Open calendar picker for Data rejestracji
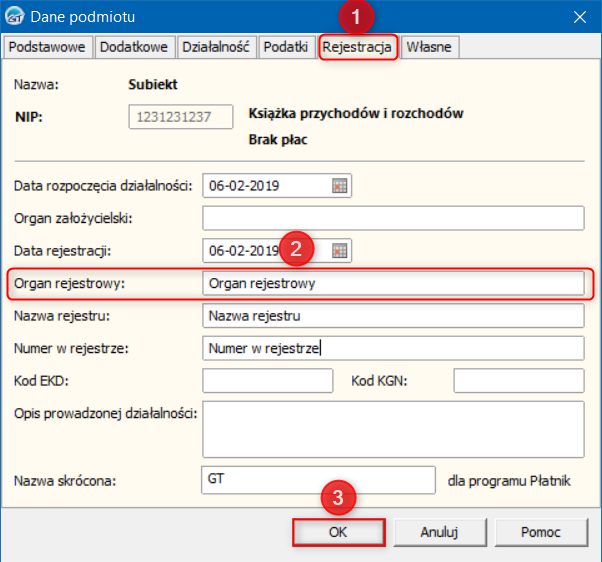 tap(339, 251)
